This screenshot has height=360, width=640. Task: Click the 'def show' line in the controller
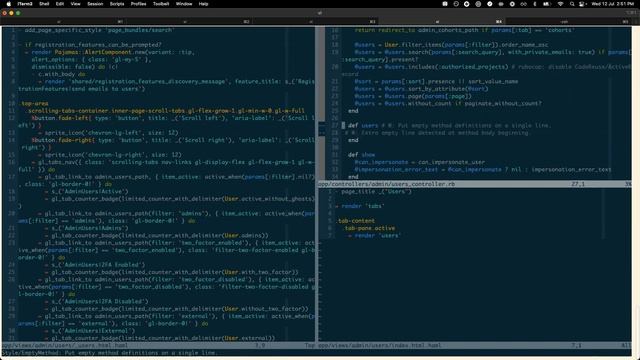point(361,155)
